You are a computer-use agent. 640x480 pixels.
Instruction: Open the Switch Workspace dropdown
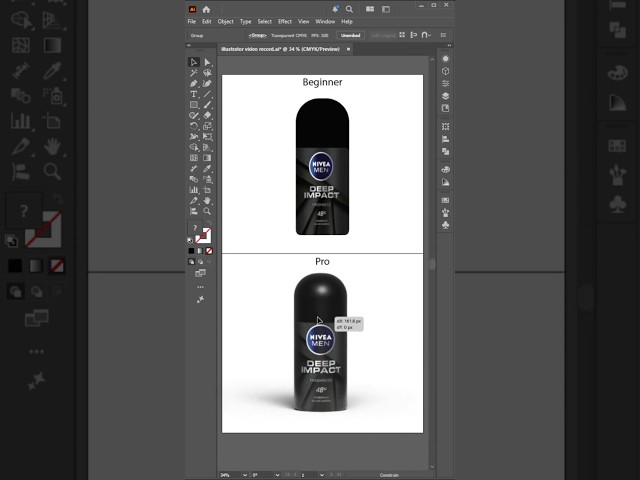386,9
